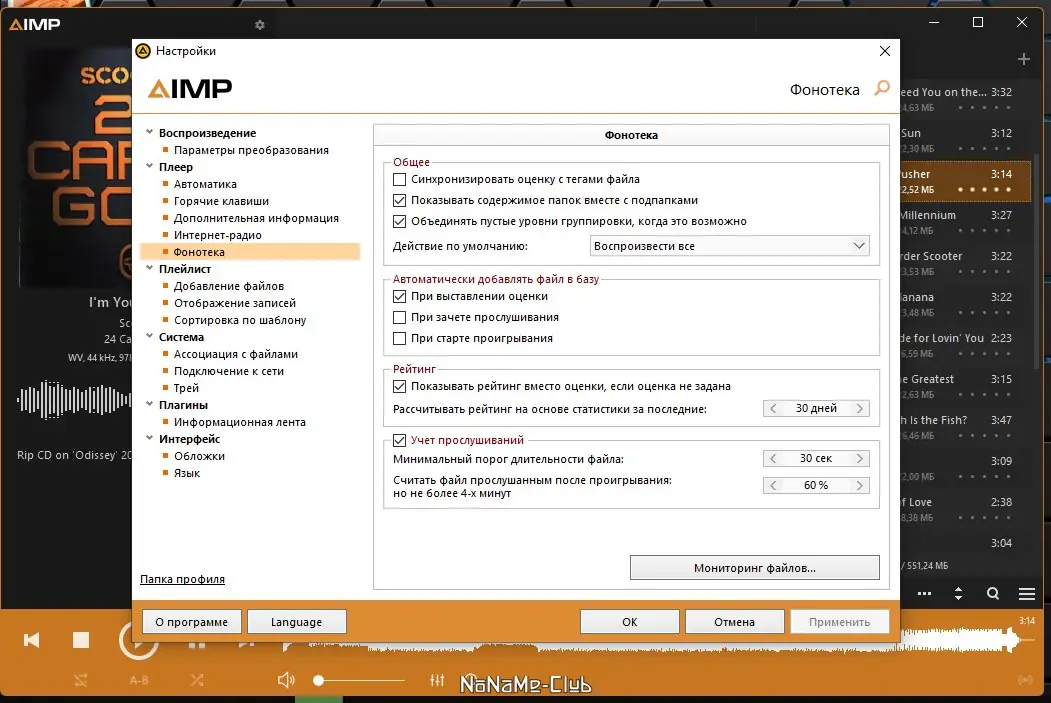Stop playback using the stop icon
The height and width of the screenshot is (703, 1051).
pos(81,640)
